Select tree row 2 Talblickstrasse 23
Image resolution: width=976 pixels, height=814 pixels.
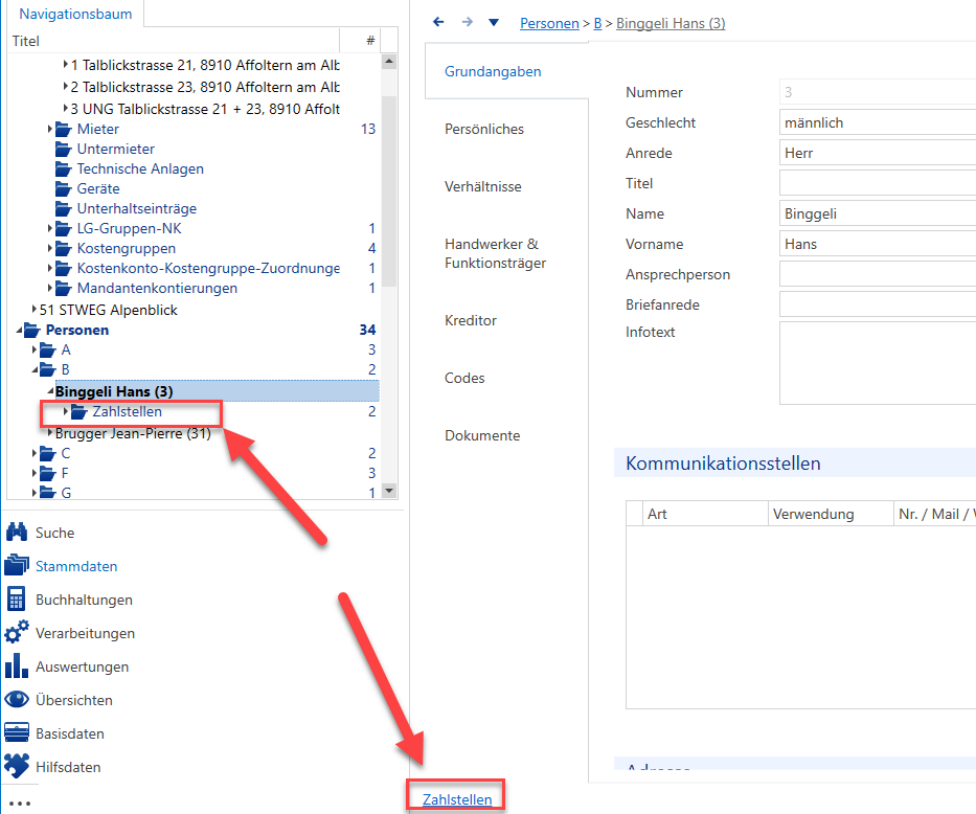coord(205,87)
